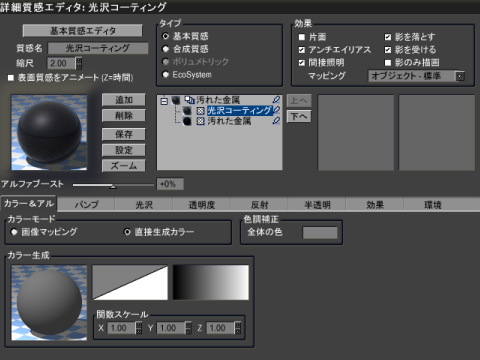Enable 影のみ描画 checkbox

388,63
